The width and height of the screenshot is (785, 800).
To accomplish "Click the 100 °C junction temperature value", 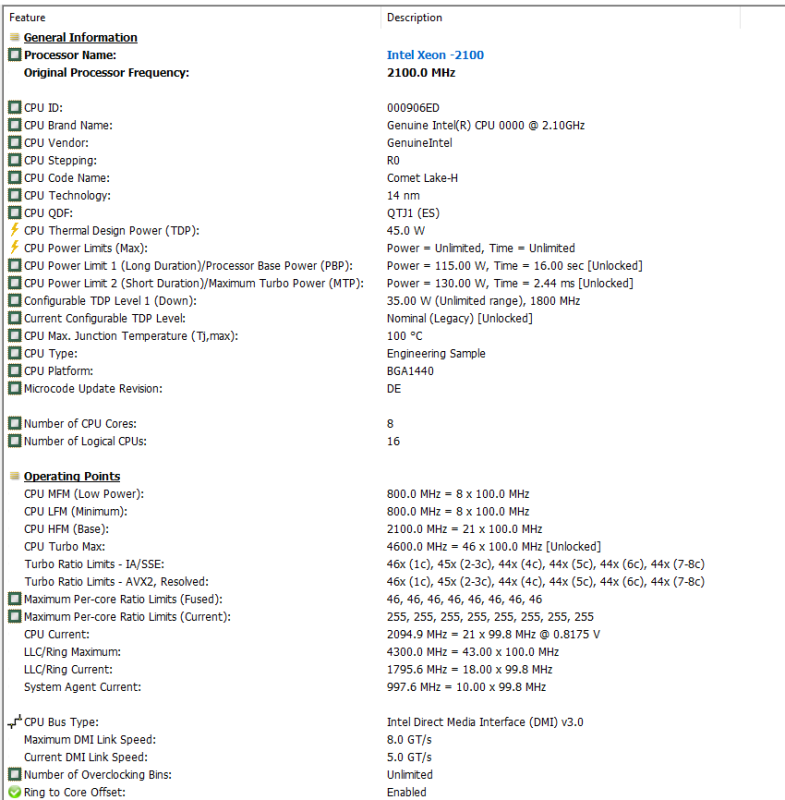I will pos(404,336).
